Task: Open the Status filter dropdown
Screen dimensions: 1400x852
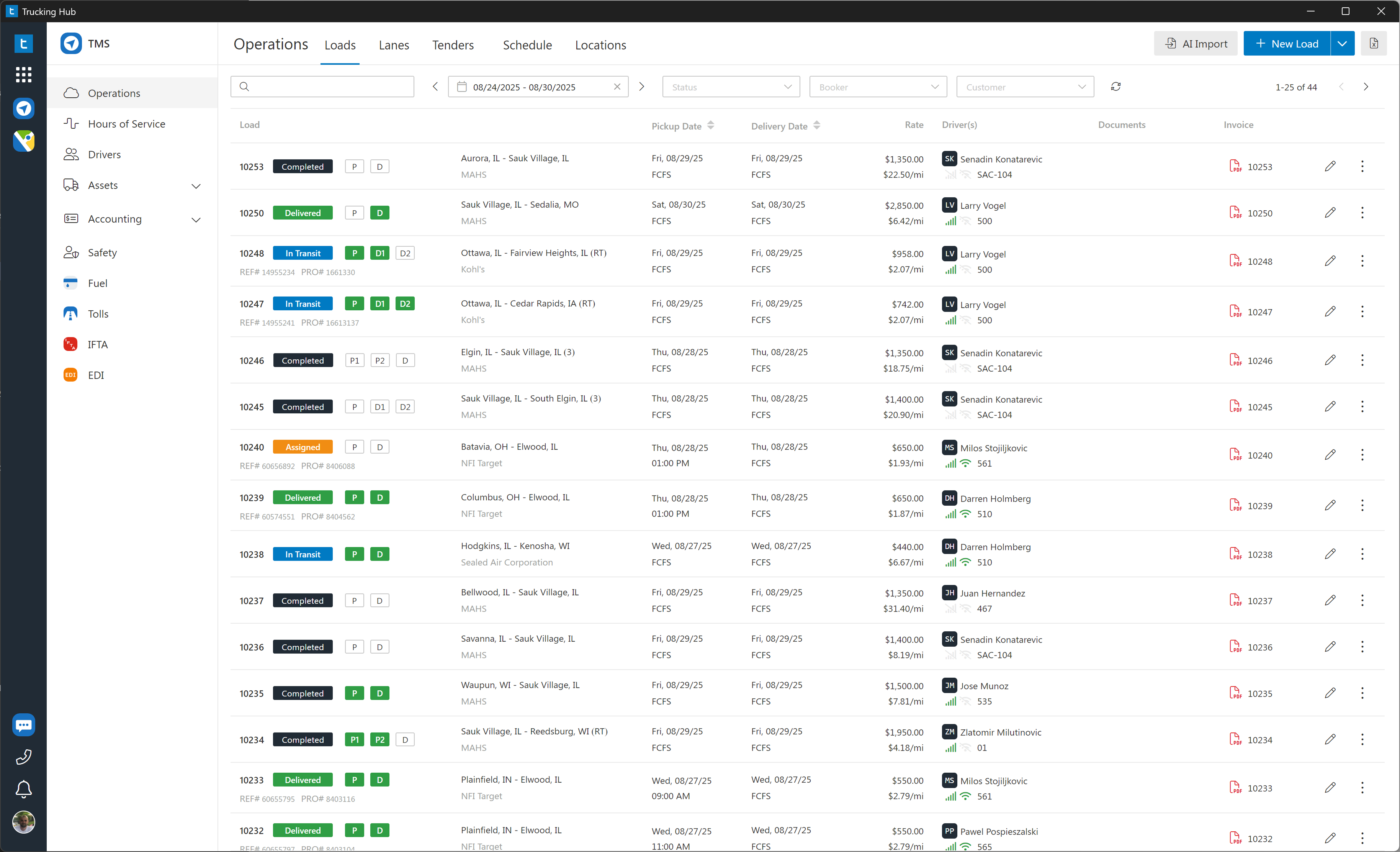Action: (731, 87)
